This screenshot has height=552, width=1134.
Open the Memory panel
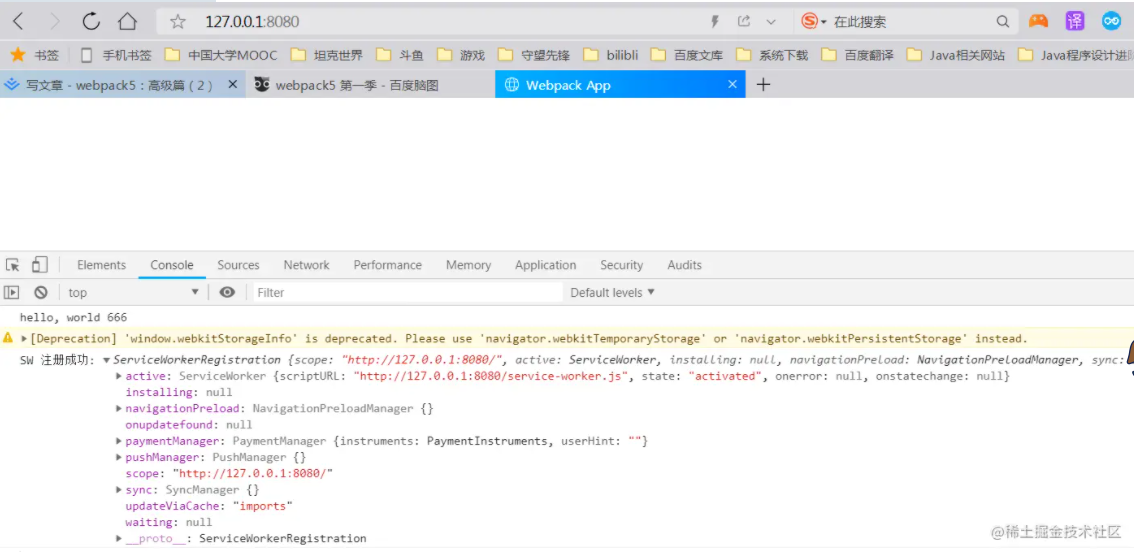(468, 265)
